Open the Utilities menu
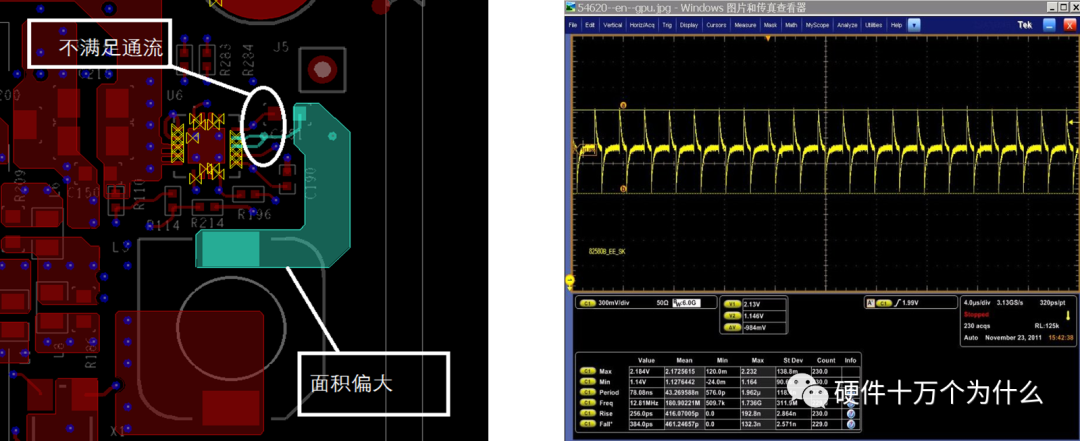The height and width of the screenshot is (441, 1080). click(874, 24)
